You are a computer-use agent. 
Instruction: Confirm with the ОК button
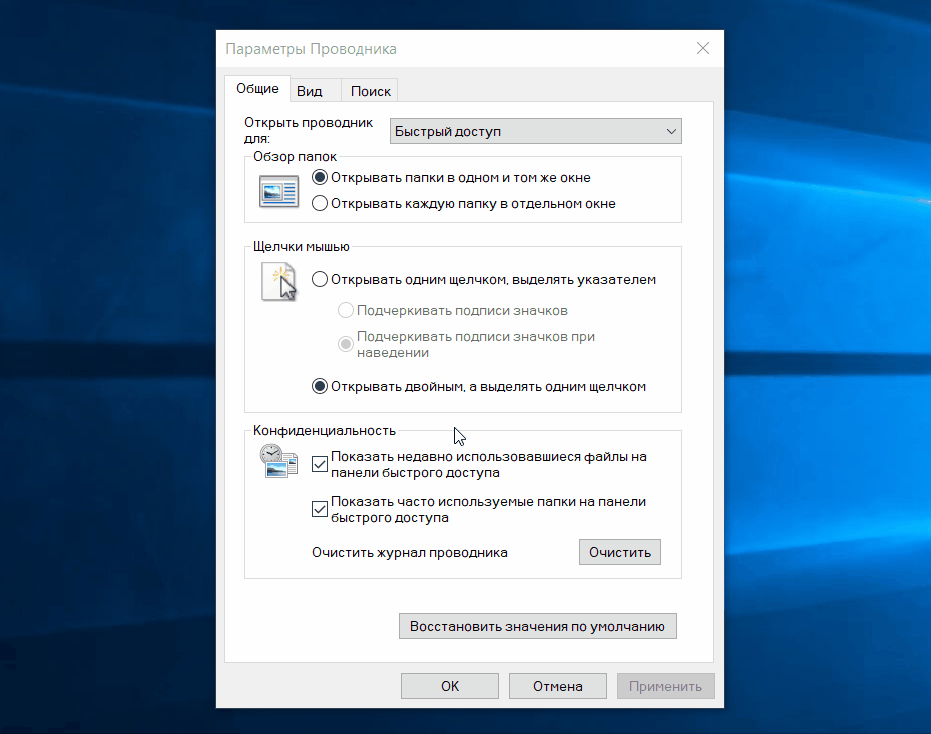[450, 686]
